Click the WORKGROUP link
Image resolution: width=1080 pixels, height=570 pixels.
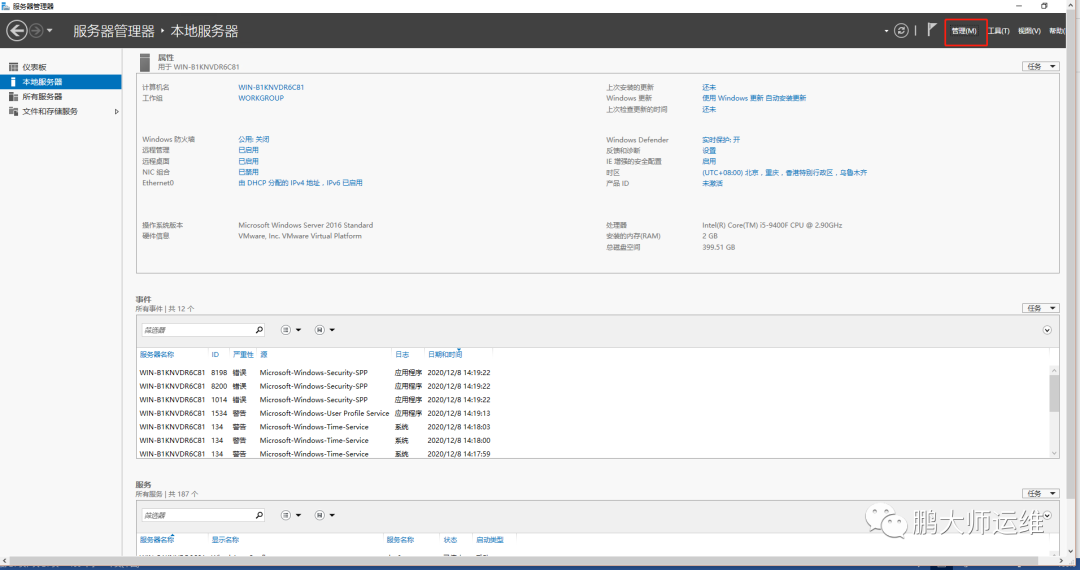[261, 98]
